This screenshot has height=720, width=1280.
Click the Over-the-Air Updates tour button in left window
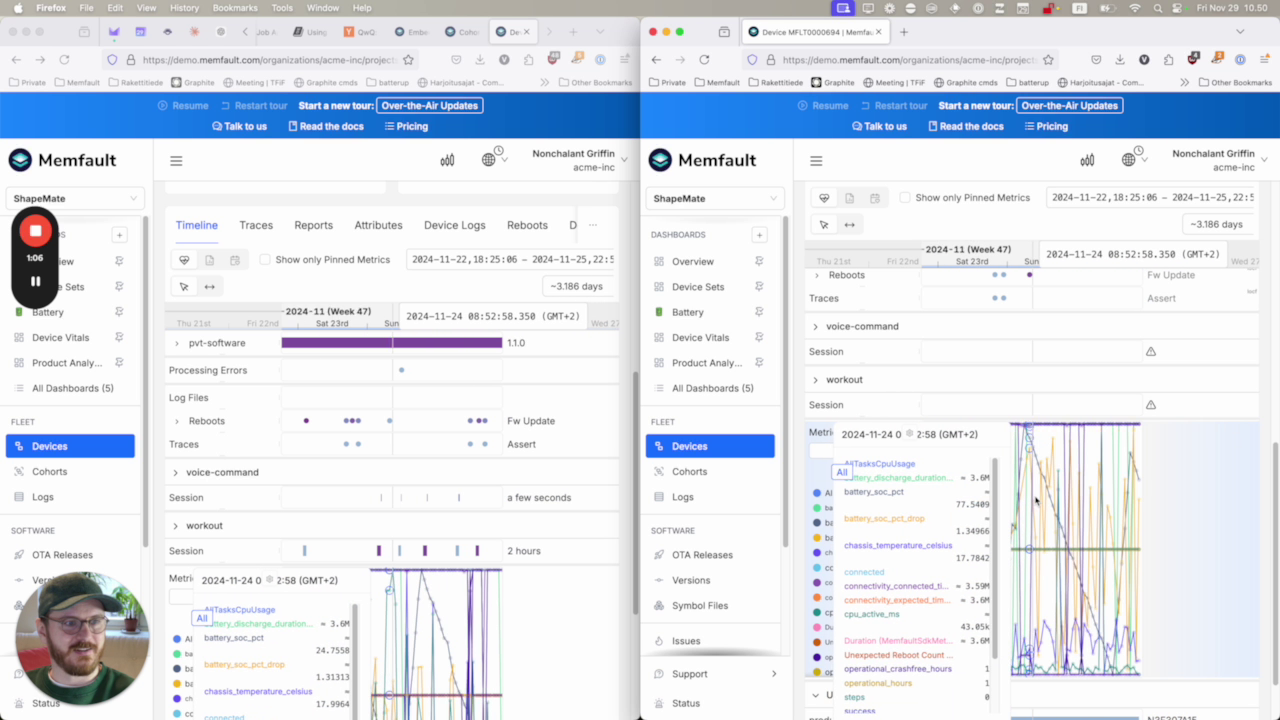pos(429,106)
